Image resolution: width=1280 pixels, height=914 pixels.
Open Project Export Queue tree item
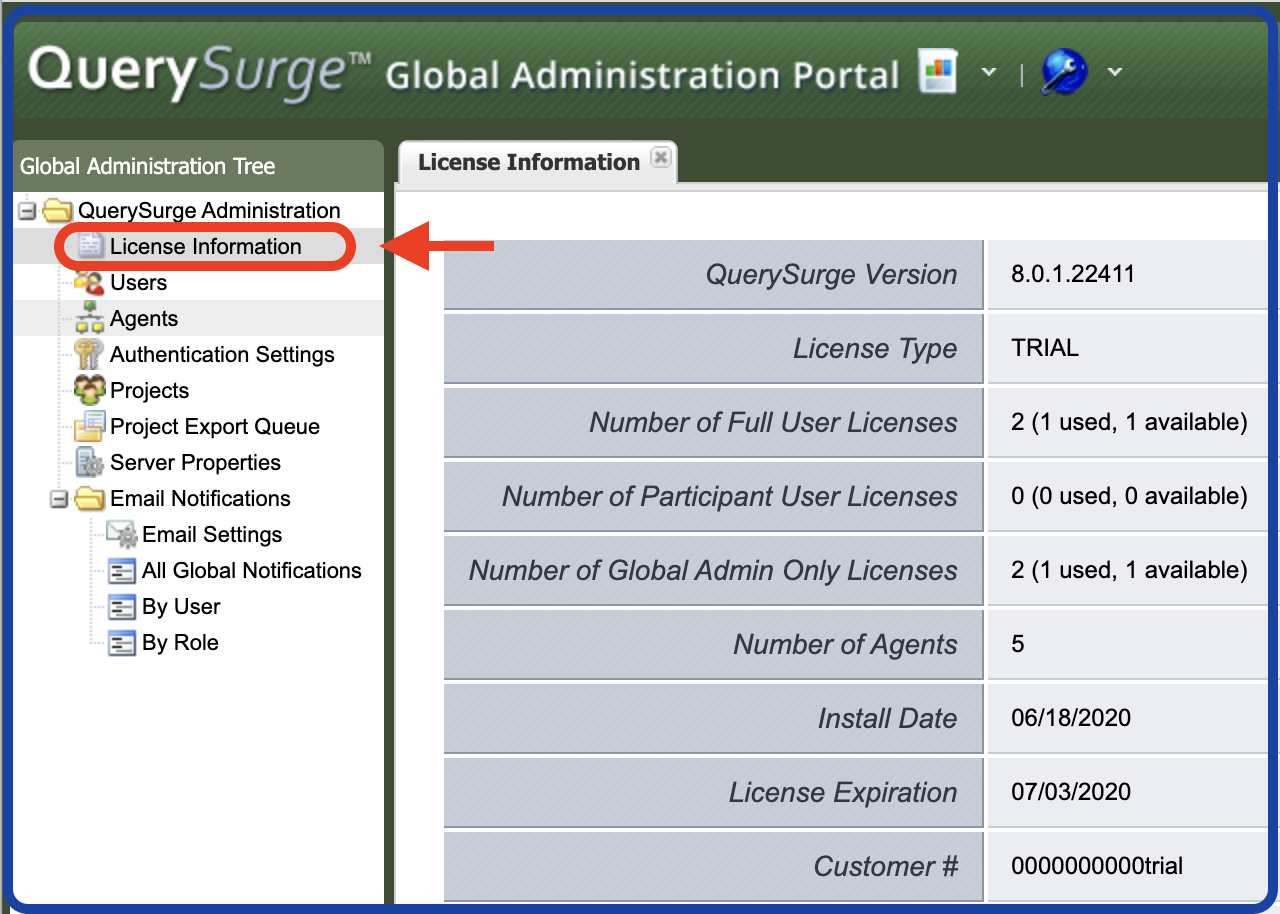pos(215,427)
